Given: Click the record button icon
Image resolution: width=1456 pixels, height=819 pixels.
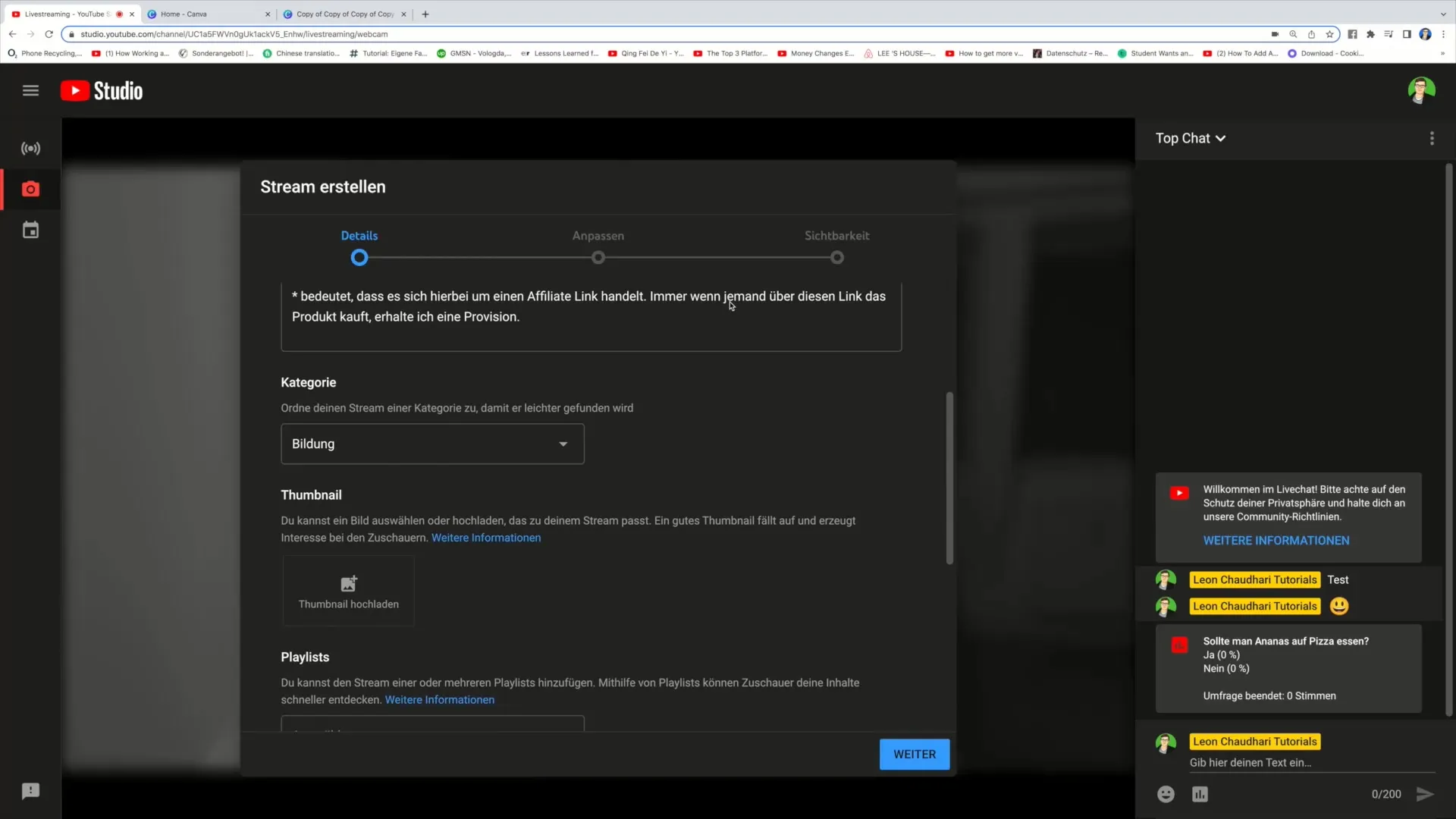Looking at the screenshot, I should 30,190.
